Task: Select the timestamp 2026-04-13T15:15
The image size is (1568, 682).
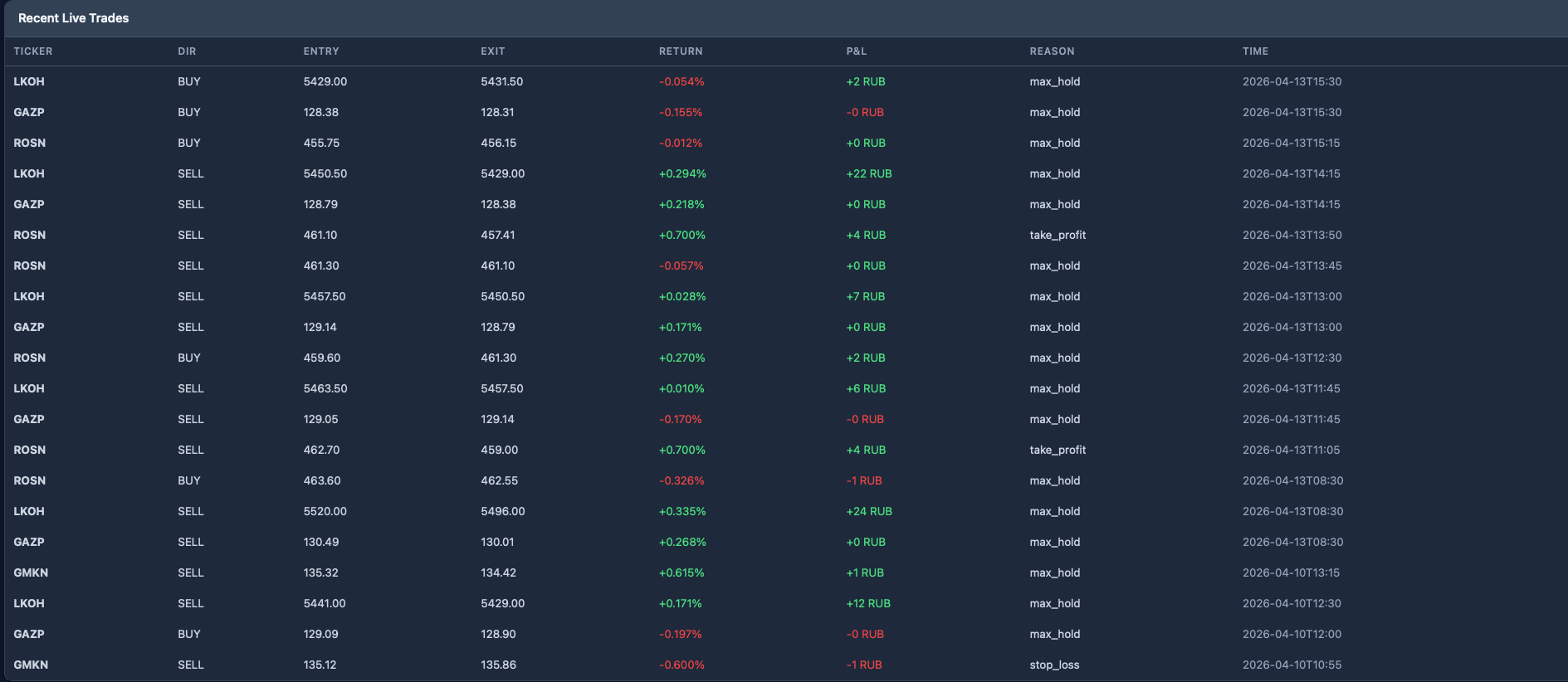Action: (1292, 144)
